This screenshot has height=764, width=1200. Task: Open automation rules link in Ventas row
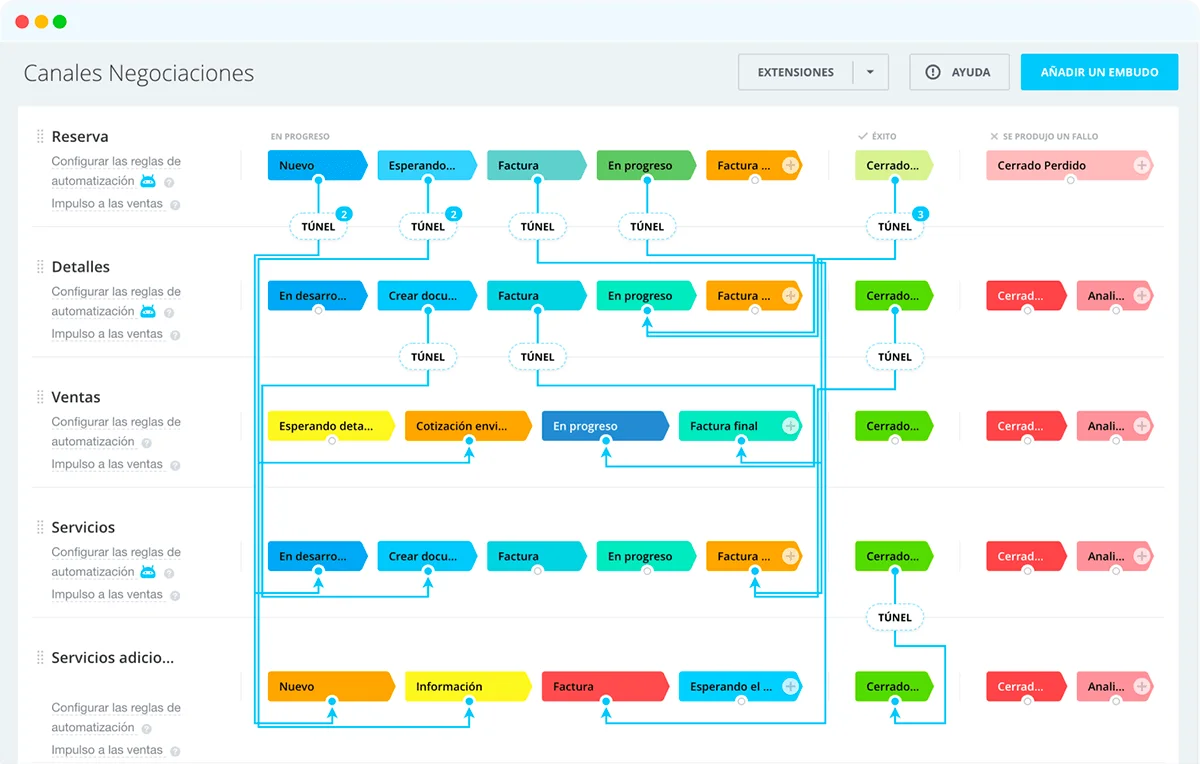pyautogui.click(x=116, y=432)
